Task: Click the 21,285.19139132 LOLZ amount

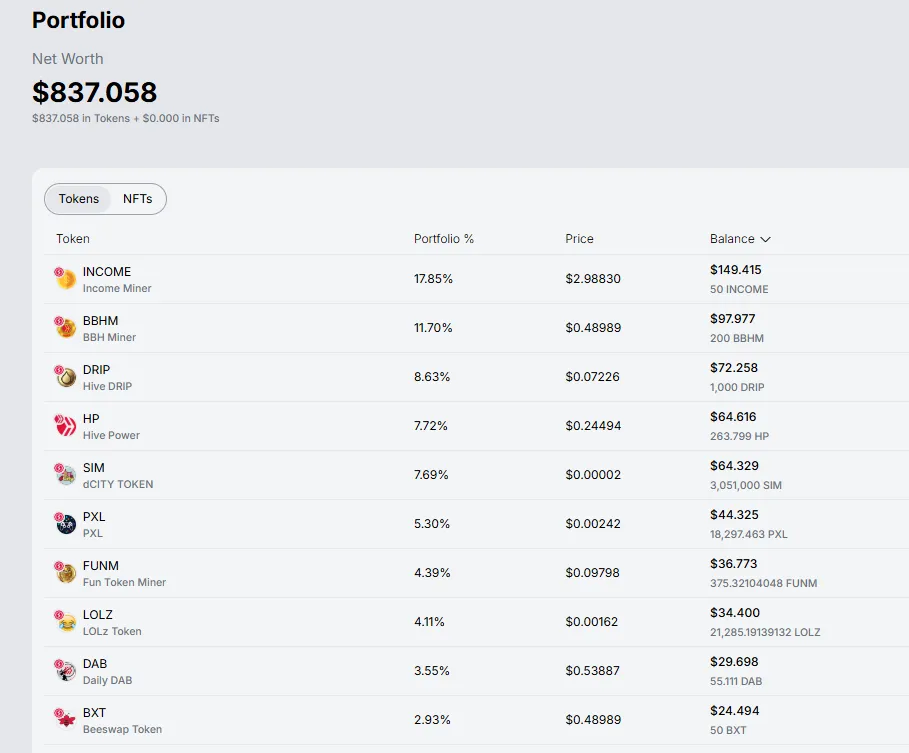Action: [765, 632]
